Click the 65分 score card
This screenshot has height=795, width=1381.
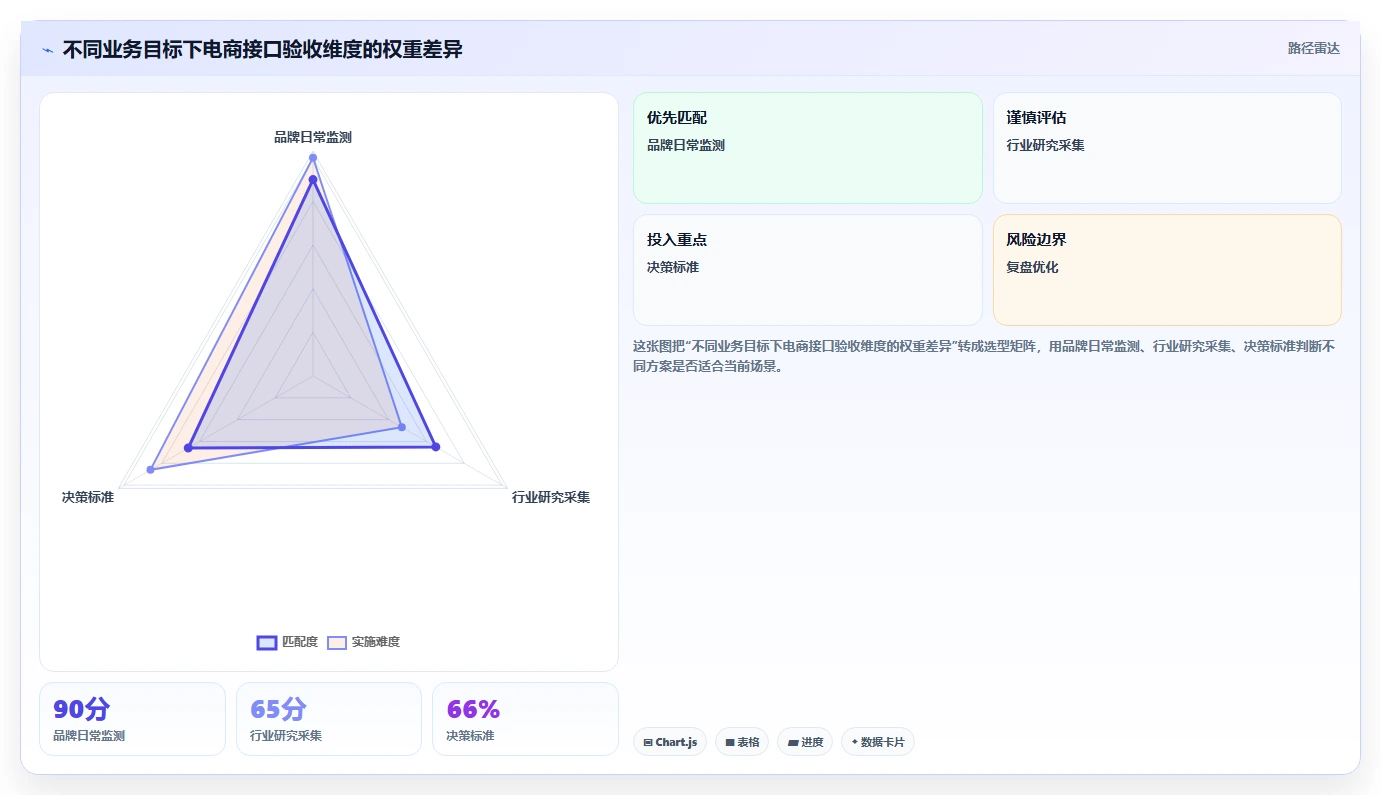click(x=329, y=719)
